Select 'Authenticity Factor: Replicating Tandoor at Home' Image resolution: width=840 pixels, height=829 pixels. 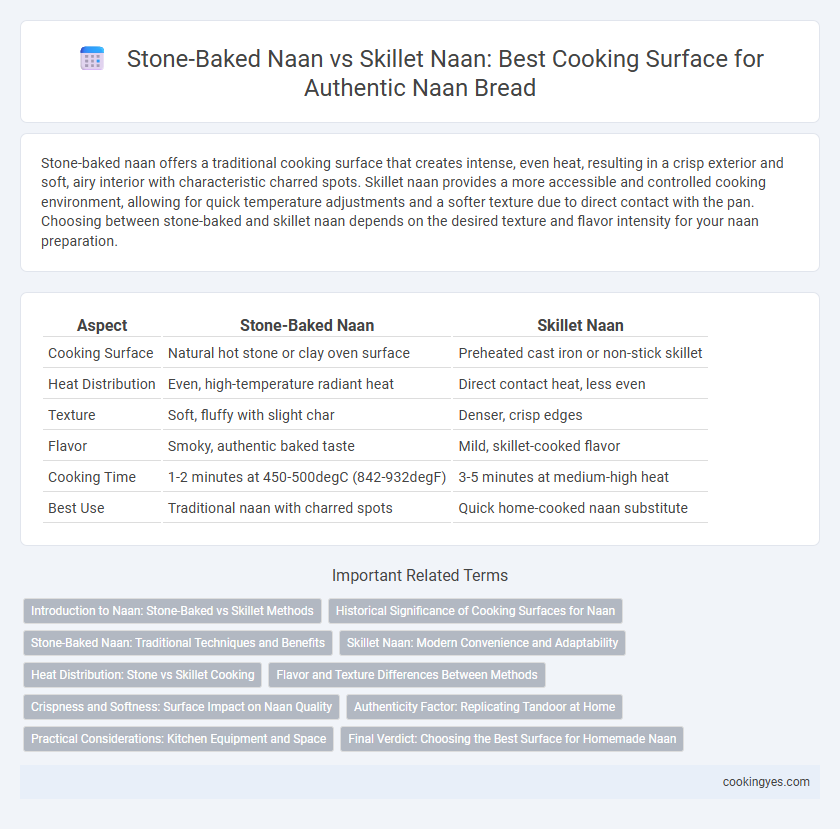click(484, 707)
